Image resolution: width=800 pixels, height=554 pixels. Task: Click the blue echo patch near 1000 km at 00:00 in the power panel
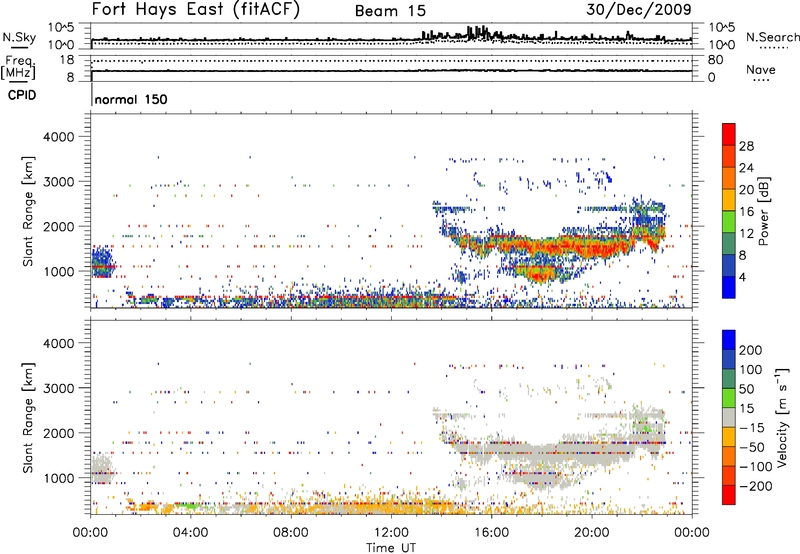pyautogui.click(x=102, y=262)
